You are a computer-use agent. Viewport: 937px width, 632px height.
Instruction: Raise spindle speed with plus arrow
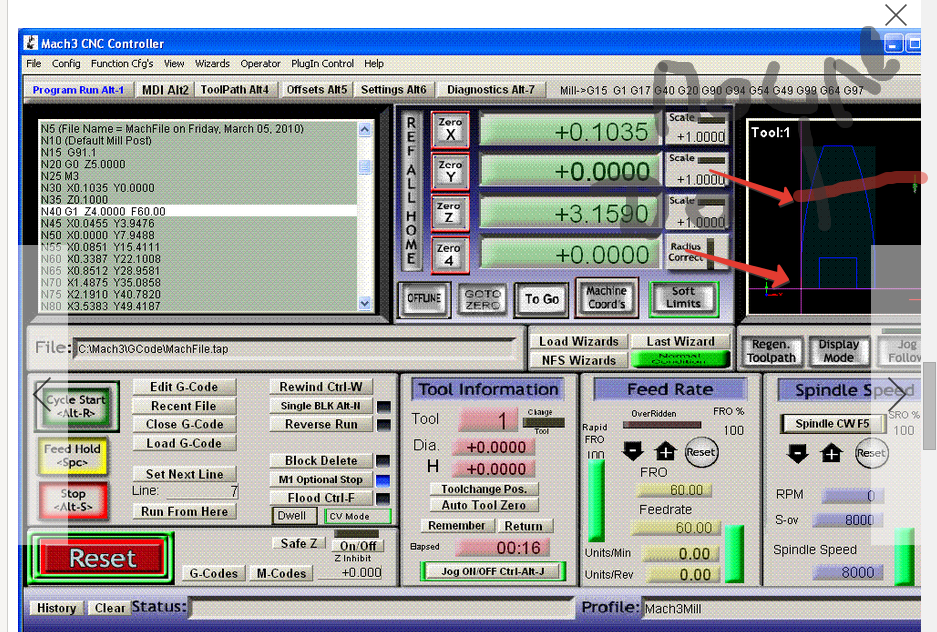831,453
